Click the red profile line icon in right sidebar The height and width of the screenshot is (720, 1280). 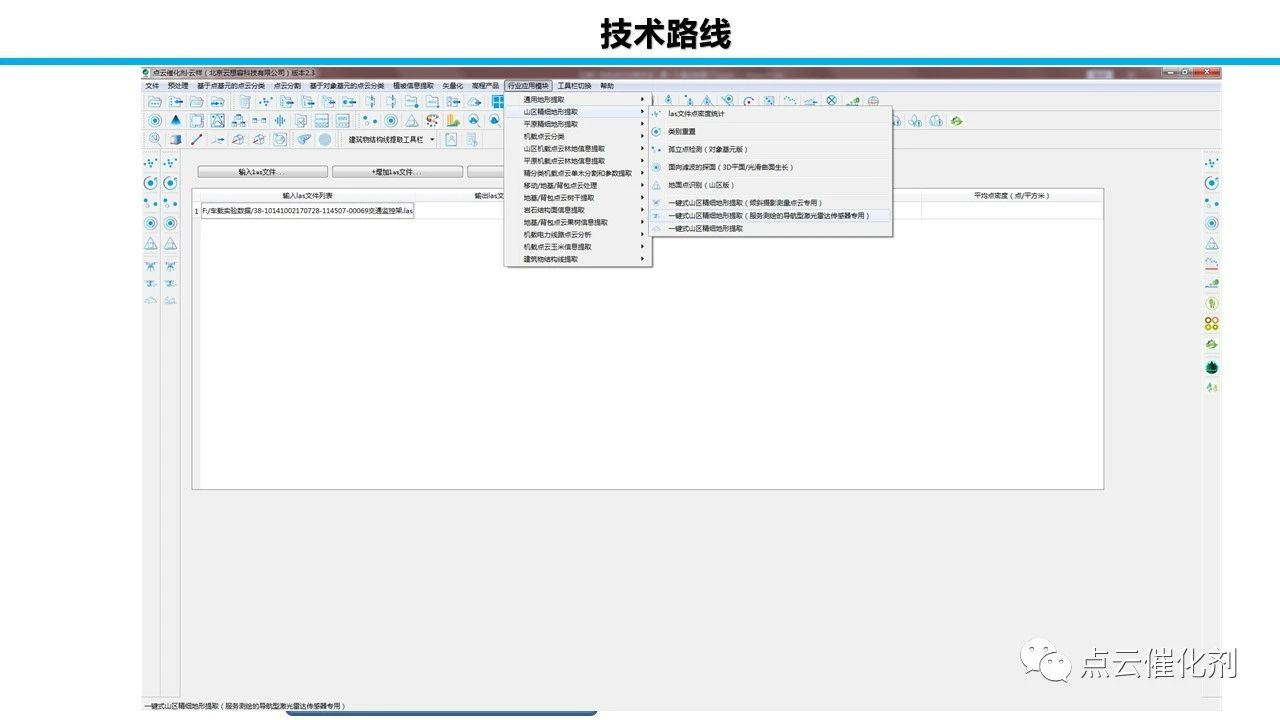click(1212, 264)
